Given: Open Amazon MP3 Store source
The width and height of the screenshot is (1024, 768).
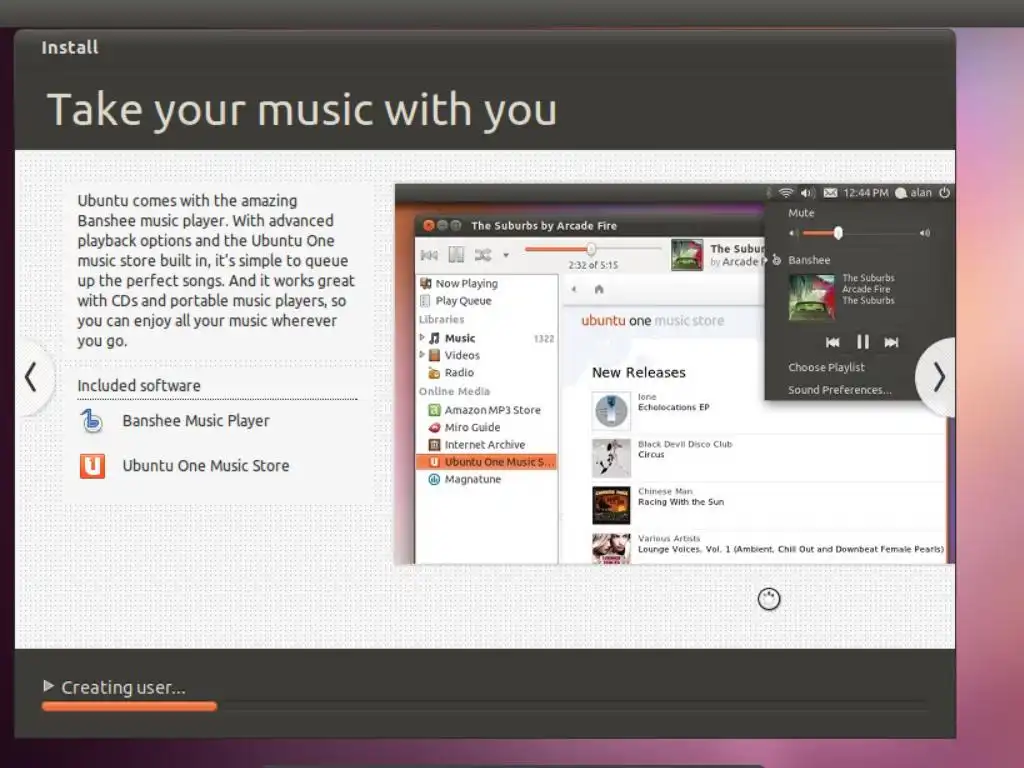Looking at the screenshot, I should (x=492, y=410).
